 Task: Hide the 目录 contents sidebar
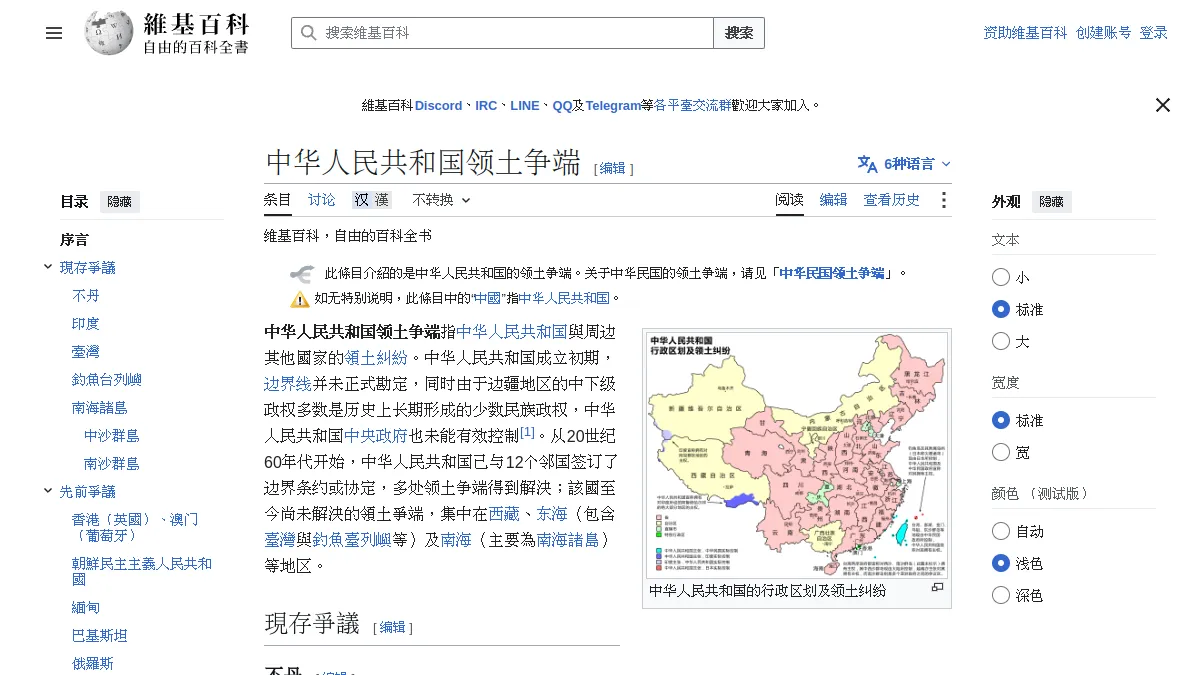pos(119,202)
